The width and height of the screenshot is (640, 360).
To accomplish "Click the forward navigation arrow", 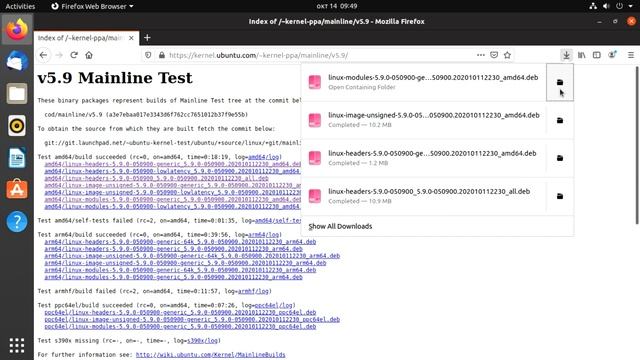I will (59, 55).
